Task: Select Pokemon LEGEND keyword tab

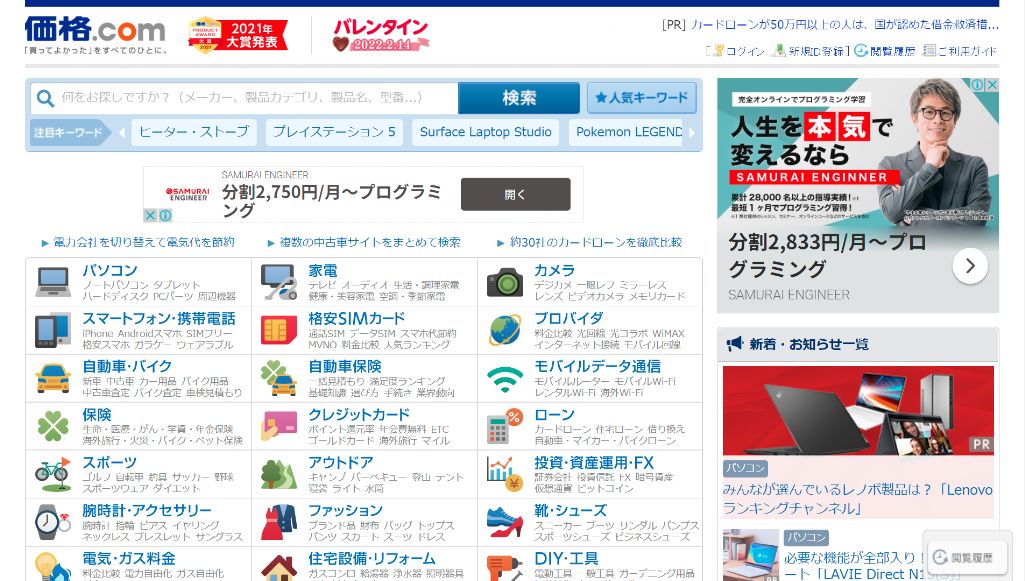Action: click(x=626, y=132)
